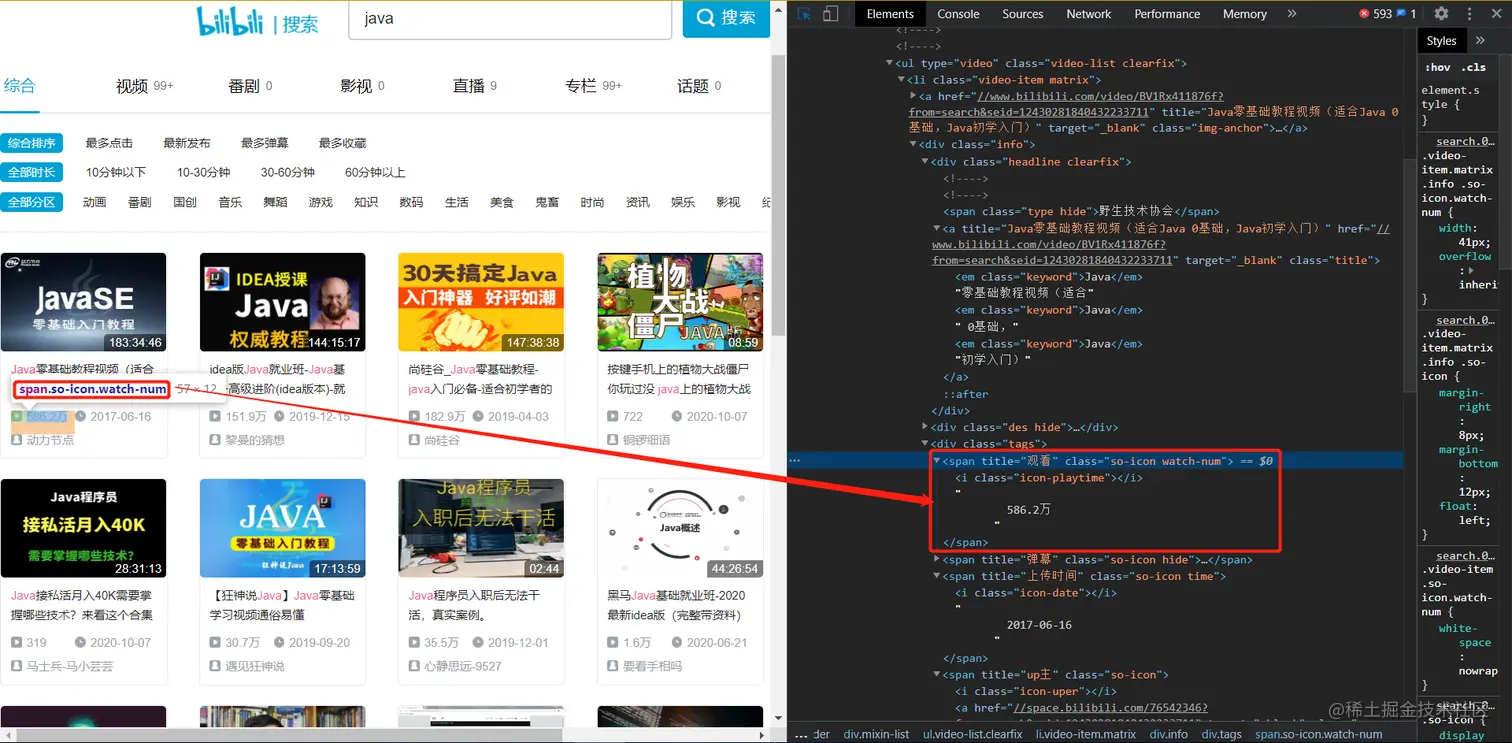
Task: Open the DevTools Network tab
Action: [x=1089, y=14]
